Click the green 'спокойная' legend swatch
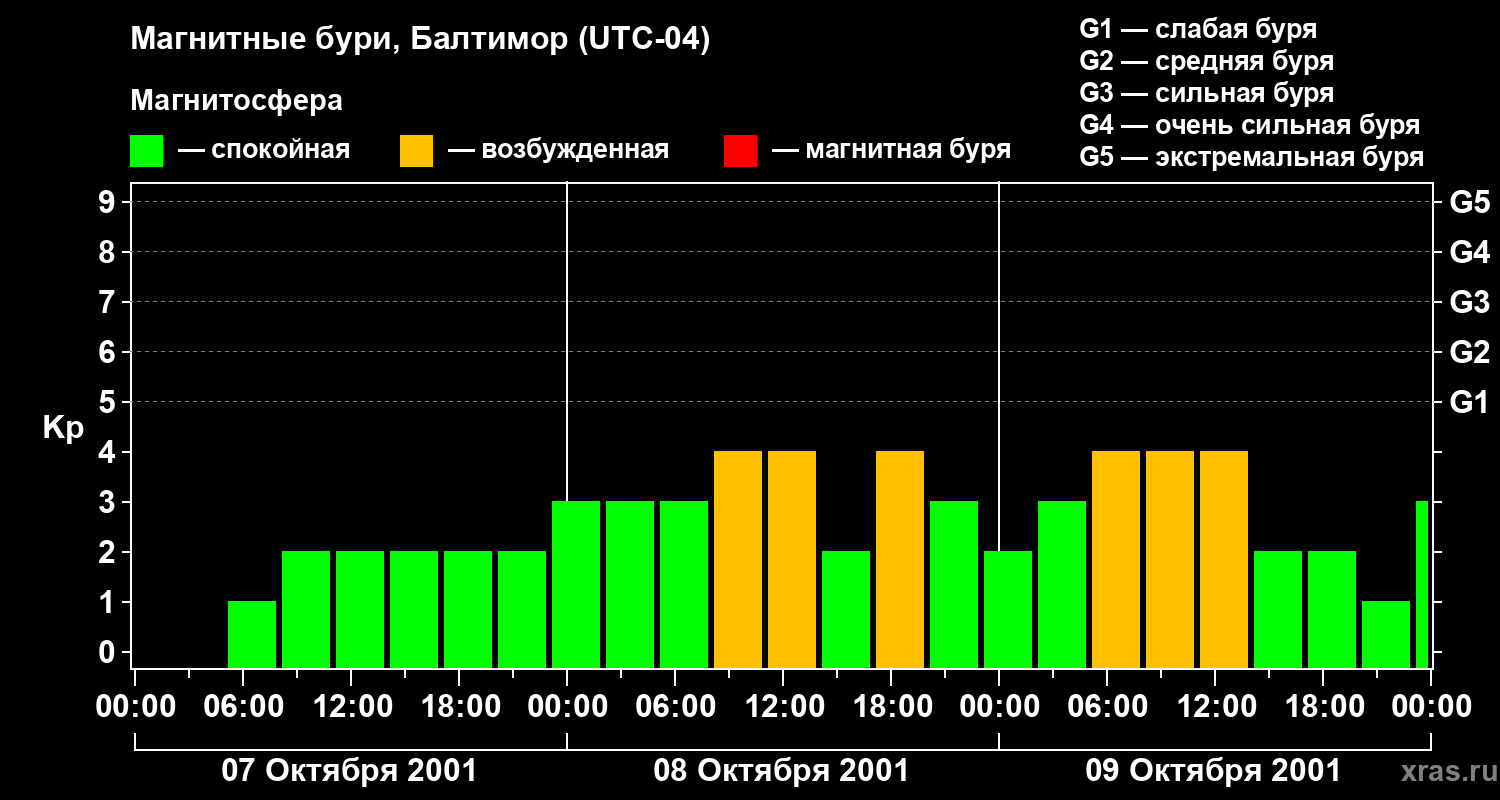 [x=146, y=151]
